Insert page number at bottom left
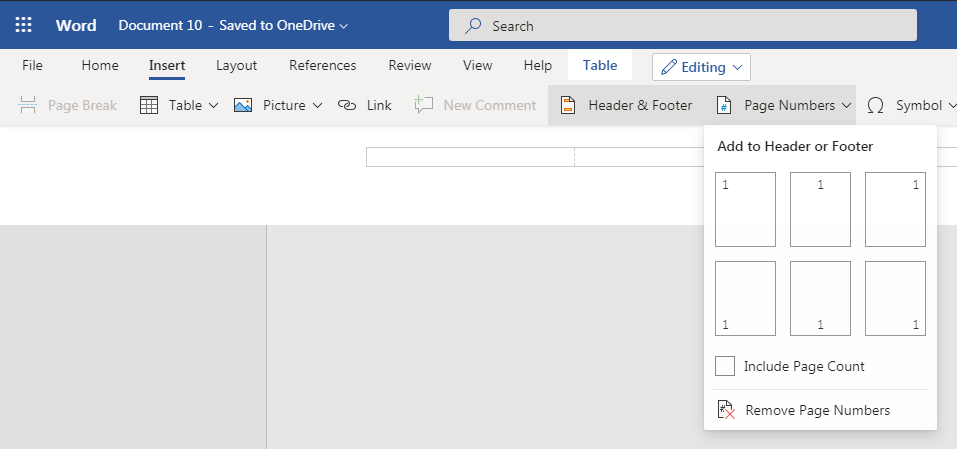Image resolution: width=957 pixels, height=449 pixels. 745,298
